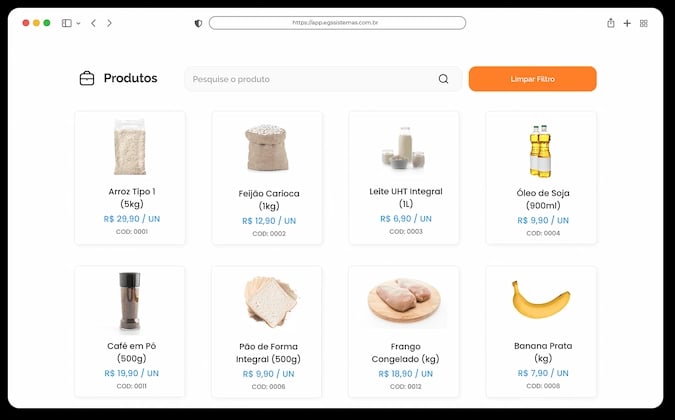Click the browser URL address bar

coord(337,23)
